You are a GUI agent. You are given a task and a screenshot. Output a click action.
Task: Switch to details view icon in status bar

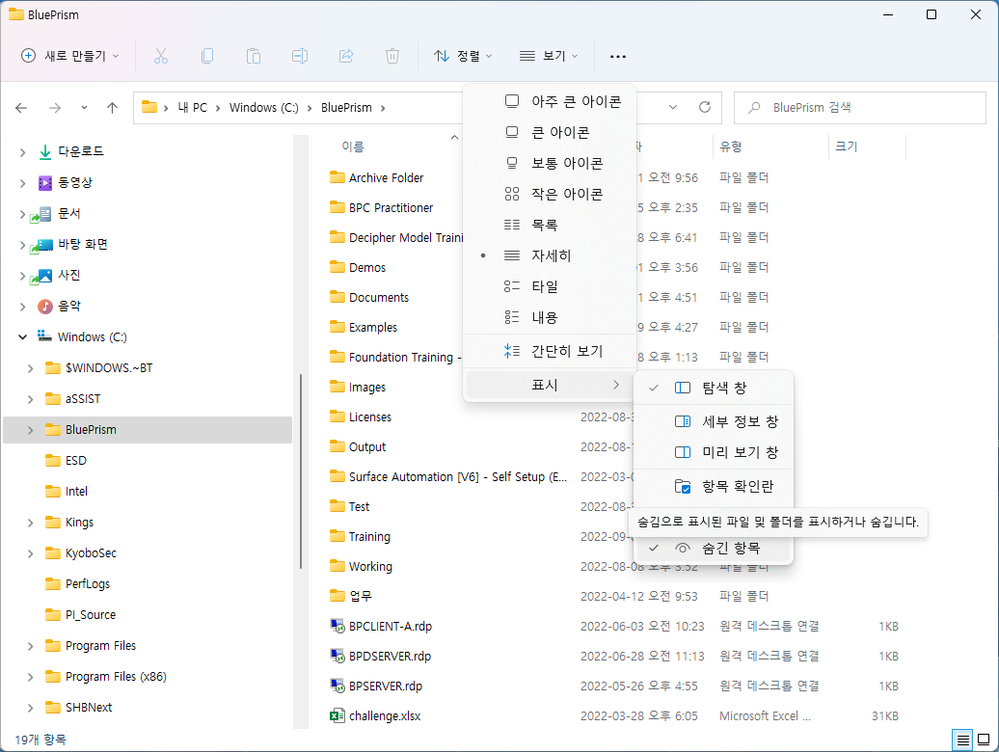[963, 740]
